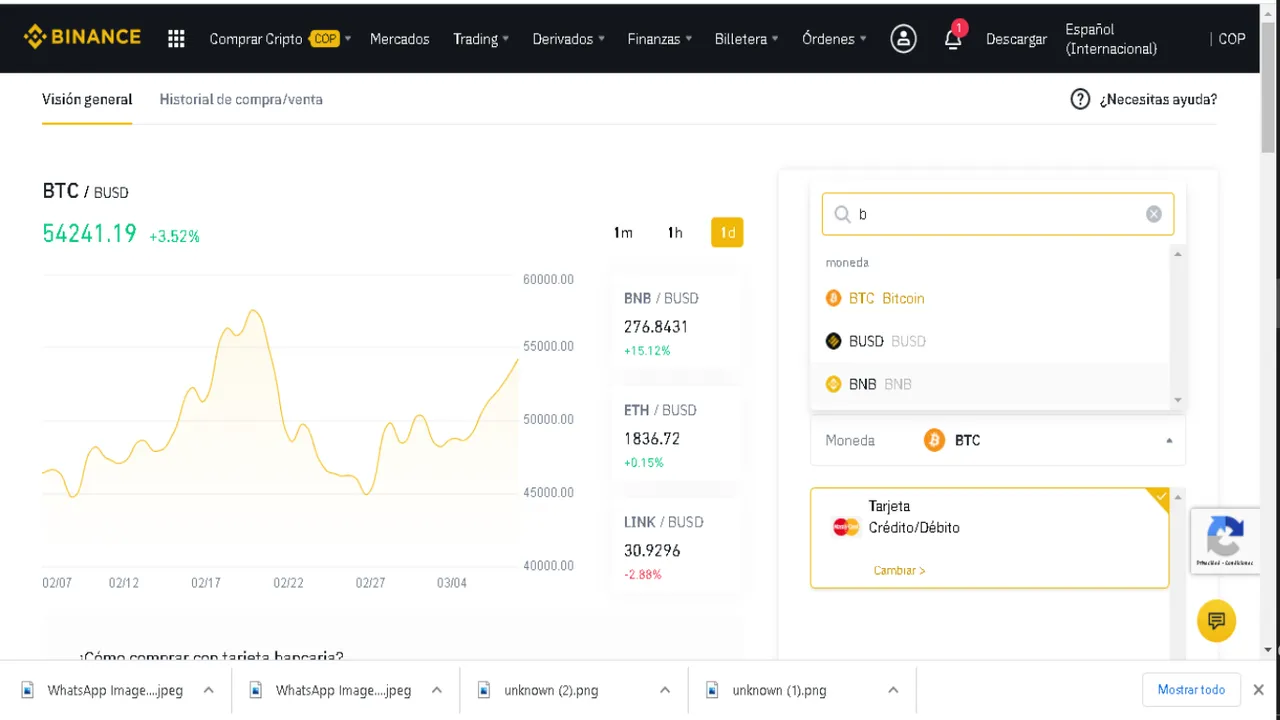Select the Tarjeta Crédito/Débito payment option

coord(989,538)
